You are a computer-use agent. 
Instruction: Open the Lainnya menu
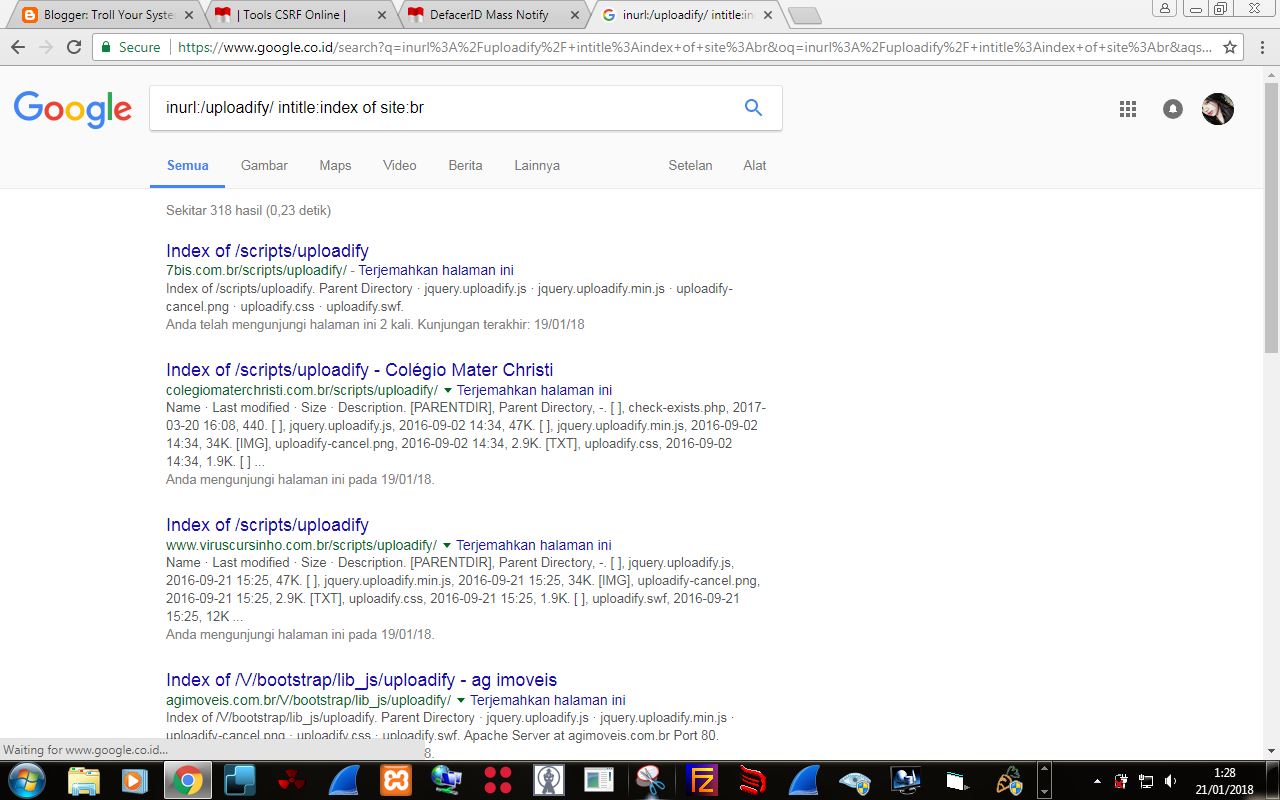coord(537,165)
